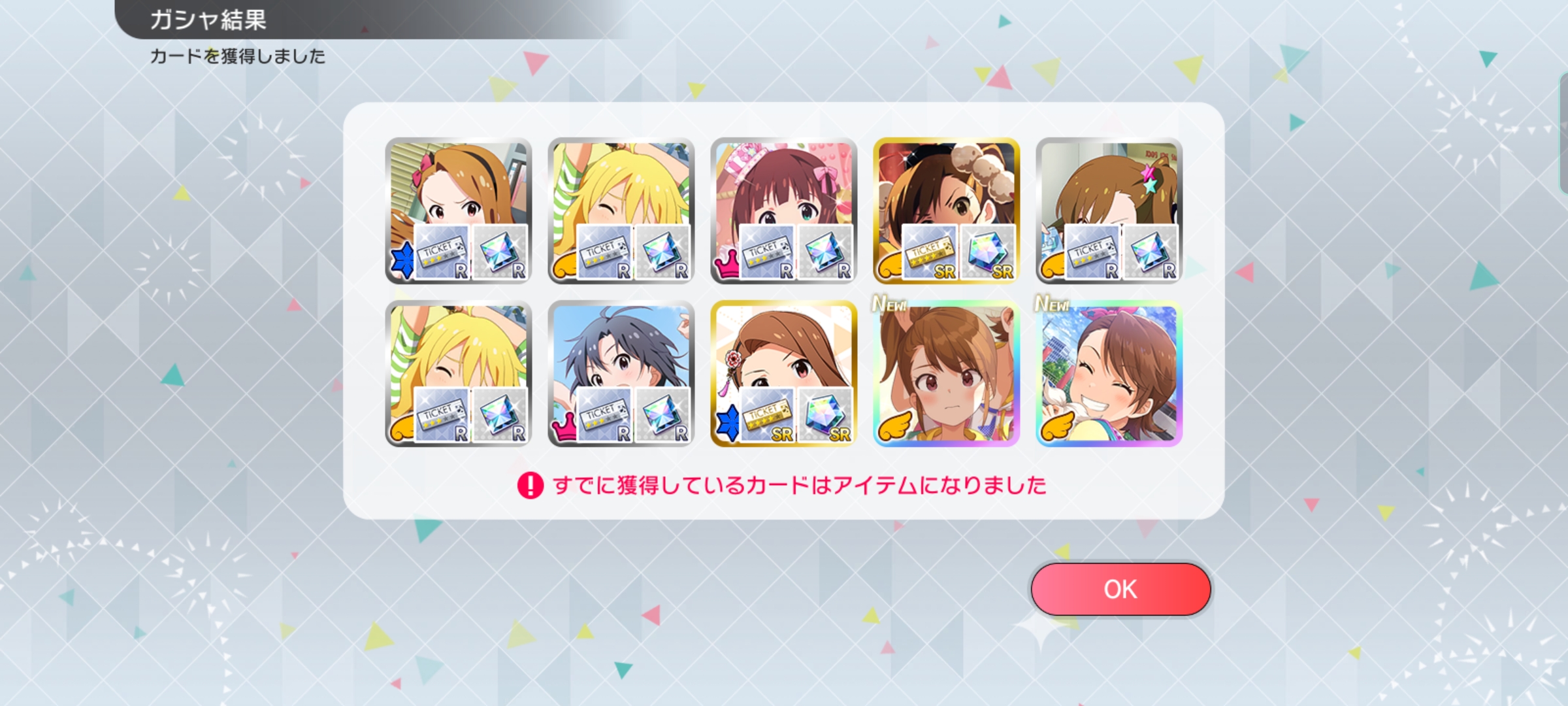1568x706 pixels.
Task: Open the first-row brown-haired girl with headband card
Action: pyautogui.click(x=458, y=210)
